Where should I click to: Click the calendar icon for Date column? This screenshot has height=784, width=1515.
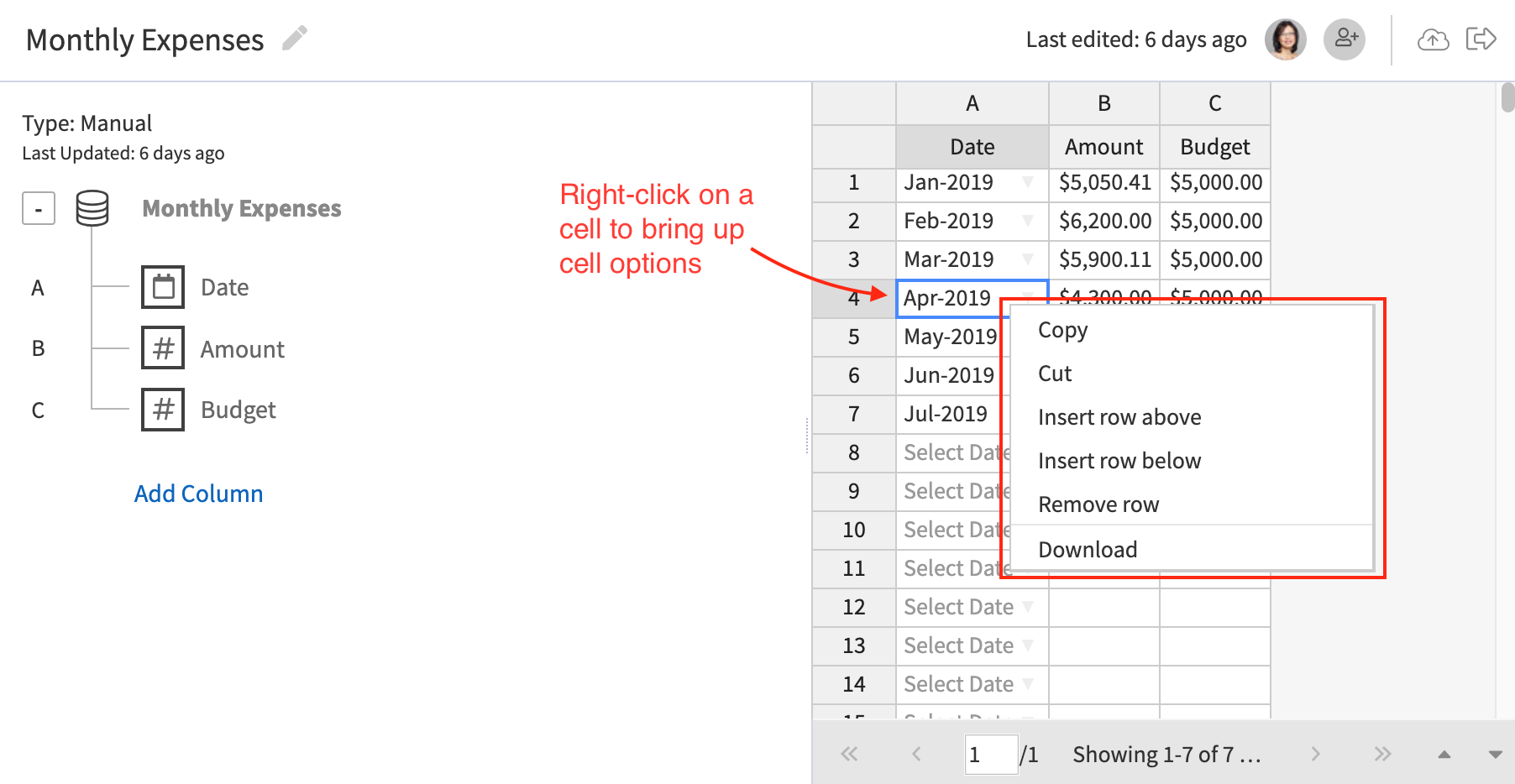click(x=163, y=287)
